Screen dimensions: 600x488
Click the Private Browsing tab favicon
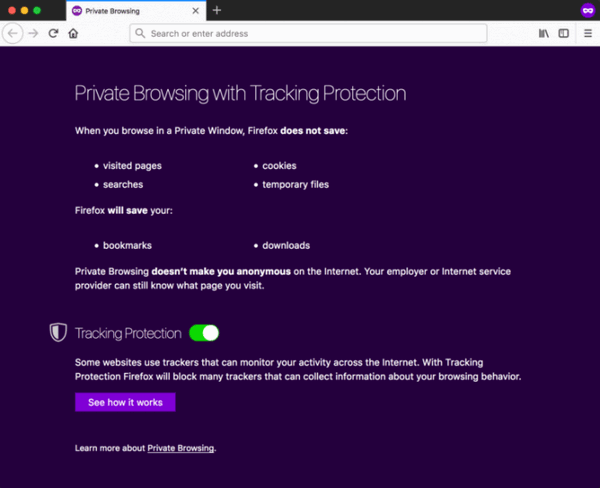pyautogui.click(x=77, y=10)
